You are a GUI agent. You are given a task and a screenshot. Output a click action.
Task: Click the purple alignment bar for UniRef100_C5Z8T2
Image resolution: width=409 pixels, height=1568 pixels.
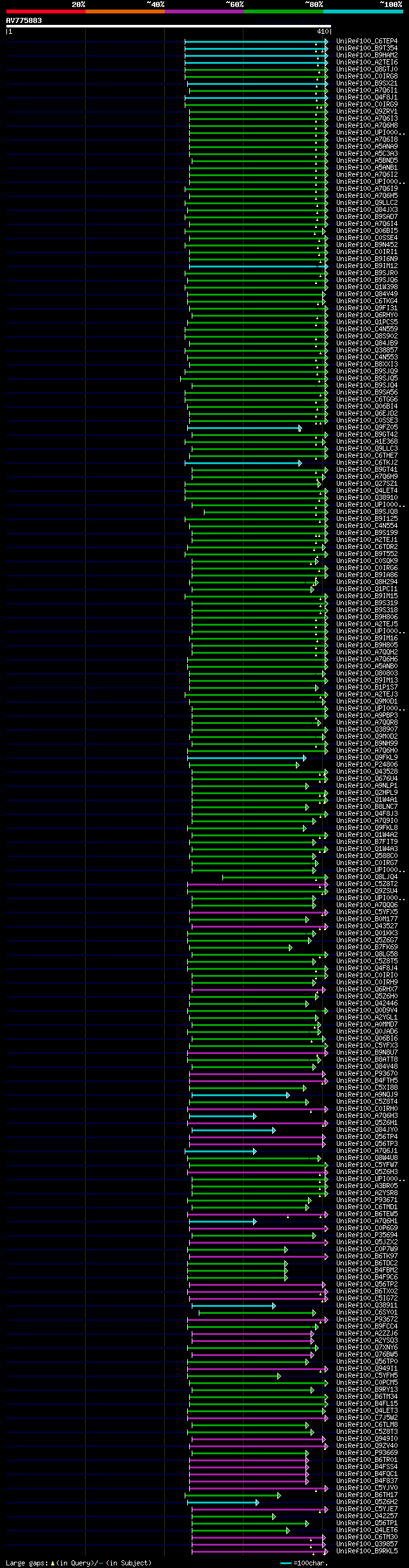(x=257, y=884)
